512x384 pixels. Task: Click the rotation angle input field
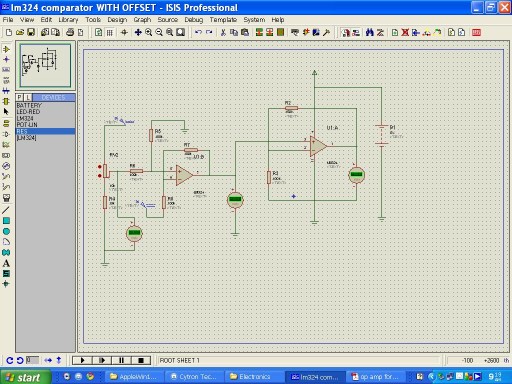(x=32, y=360)
